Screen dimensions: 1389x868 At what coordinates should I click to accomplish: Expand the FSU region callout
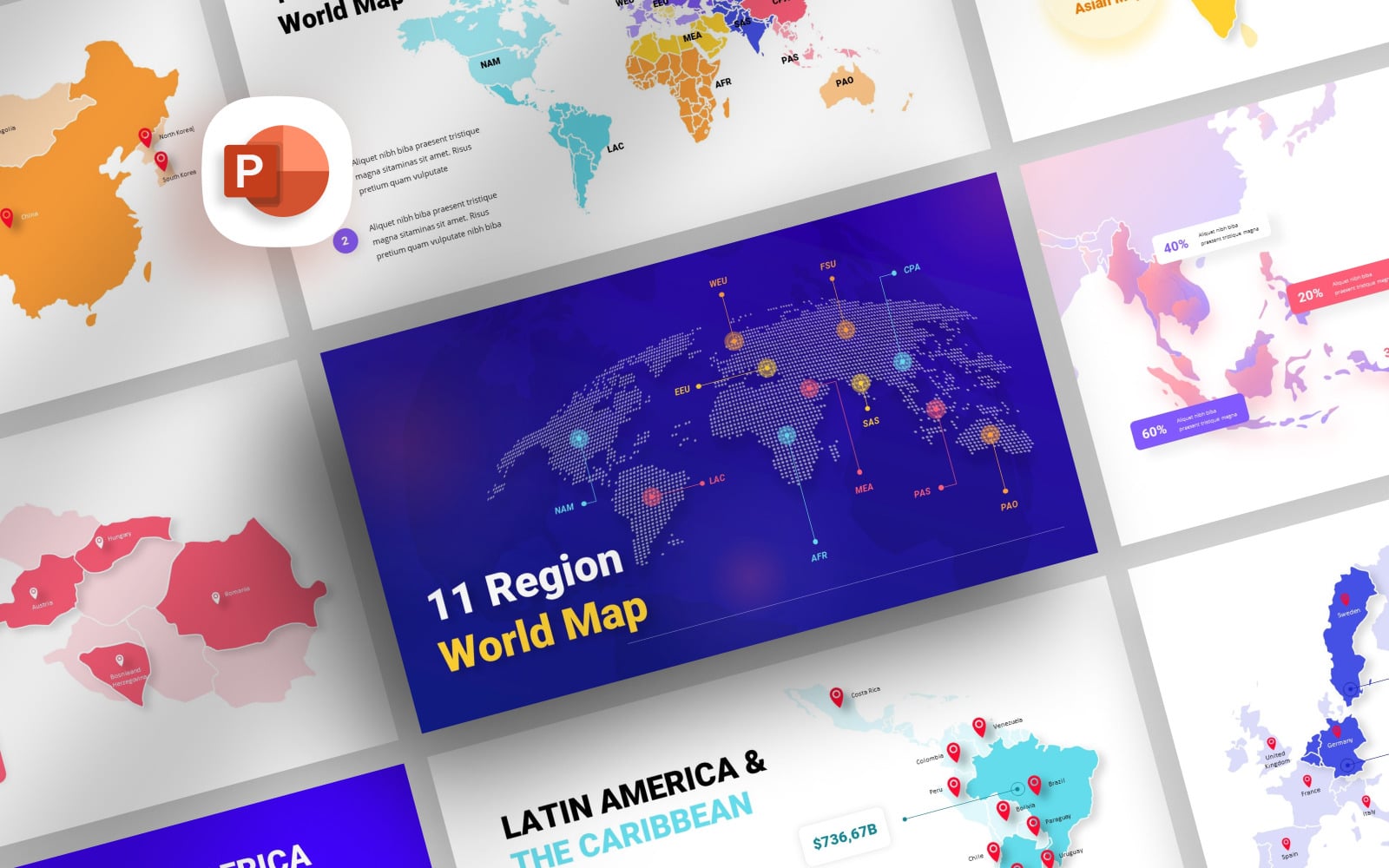coord(827,265)
